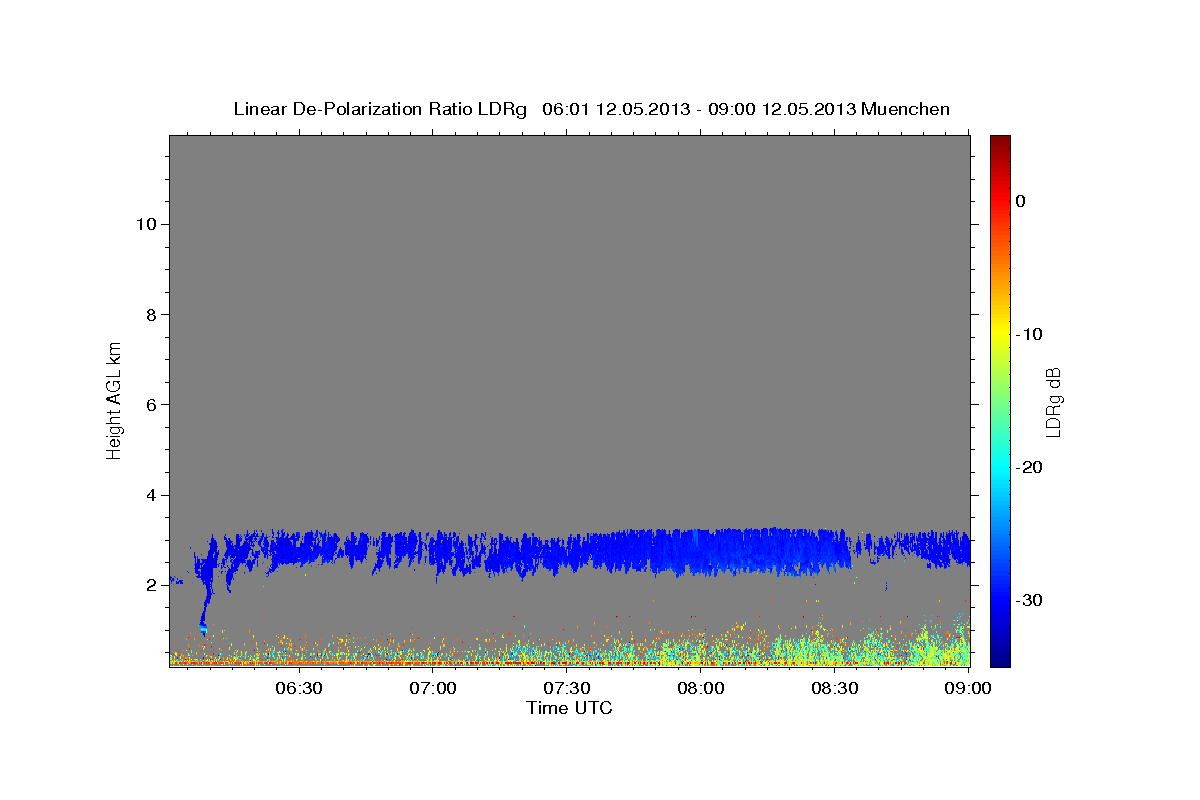This screenshot has width=1200, height=800.
Task: Click the height tick label 6
Action: tap(149, 404)
